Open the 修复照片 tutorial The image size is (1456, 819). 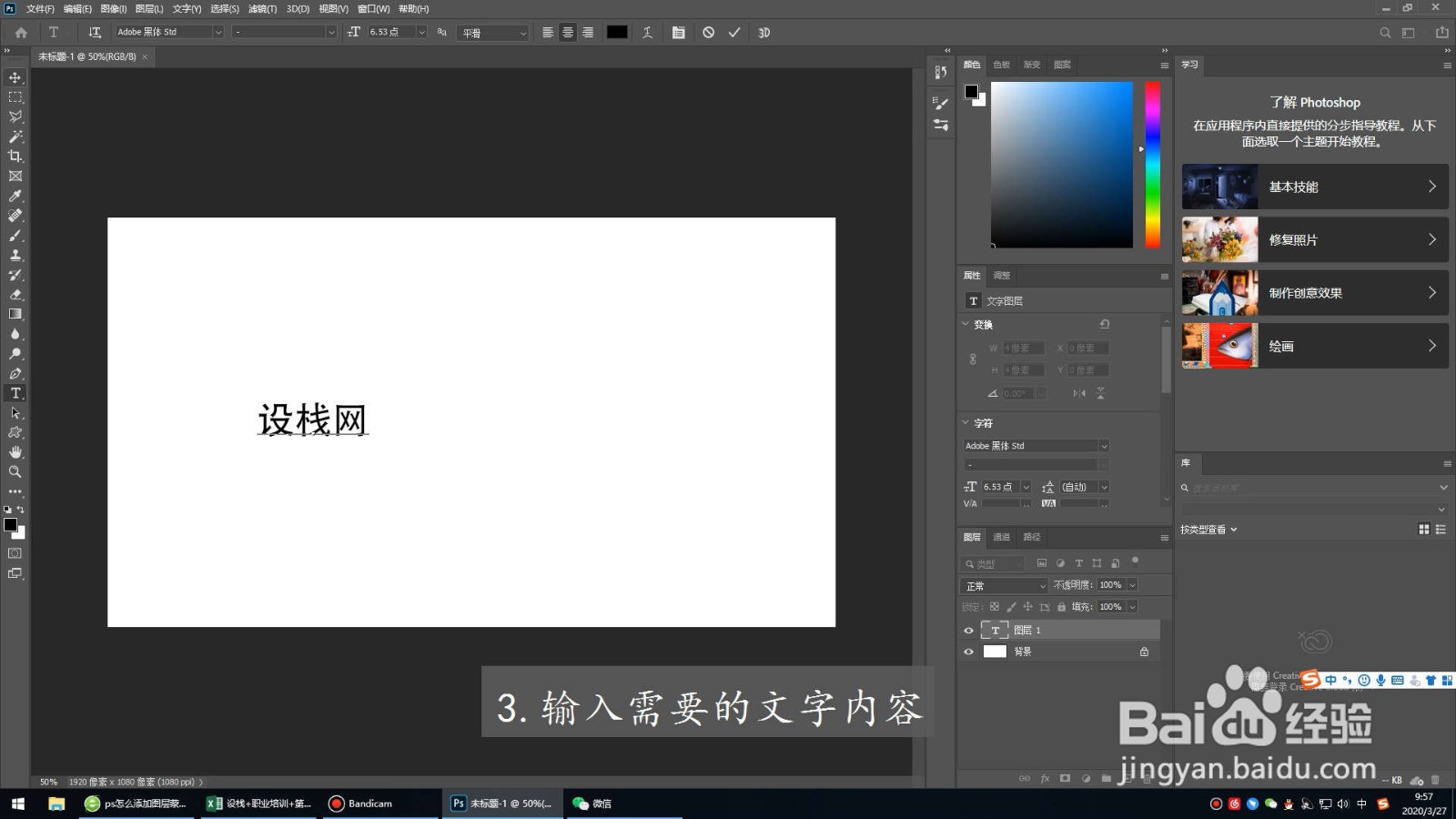pyautogui.click(x=1315, y=239)
